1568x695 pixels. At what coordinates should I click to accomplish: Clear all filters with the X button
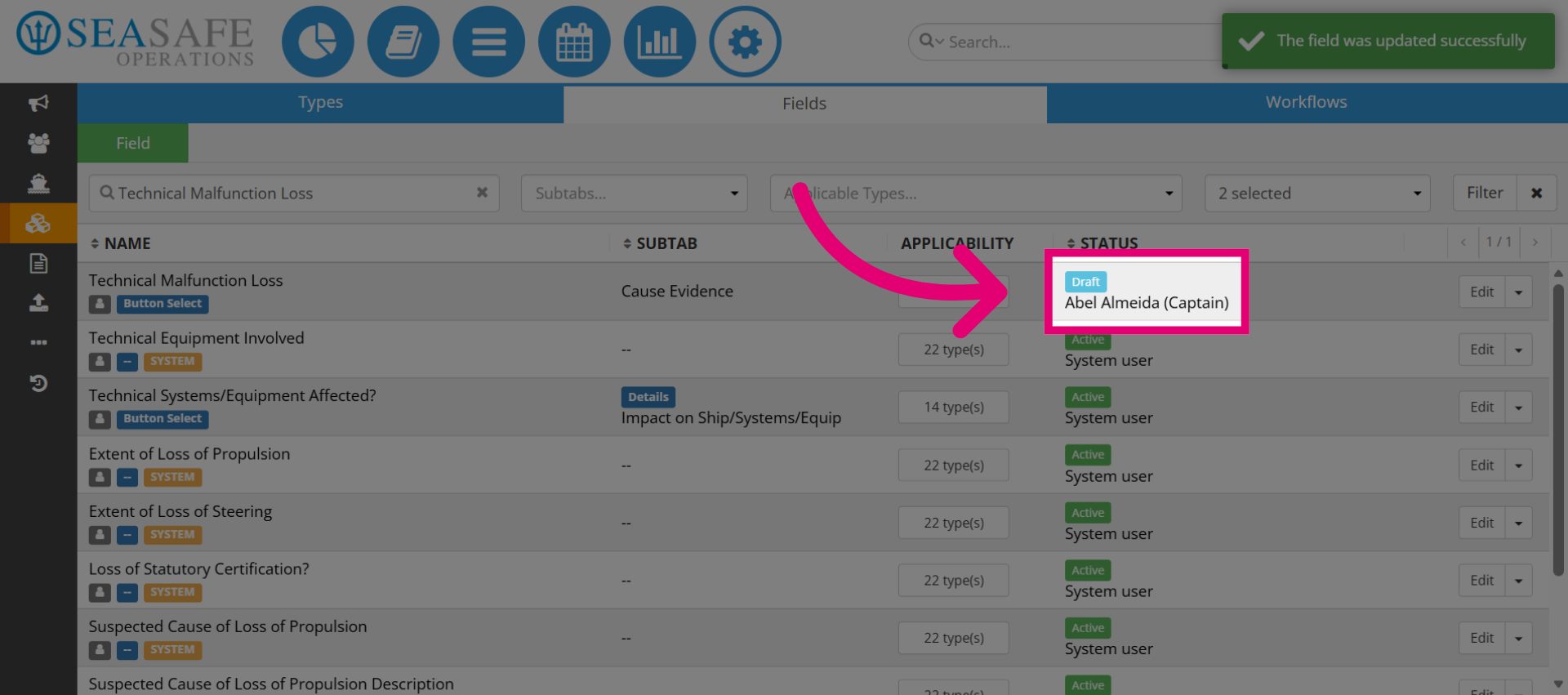pos(1536,193)
